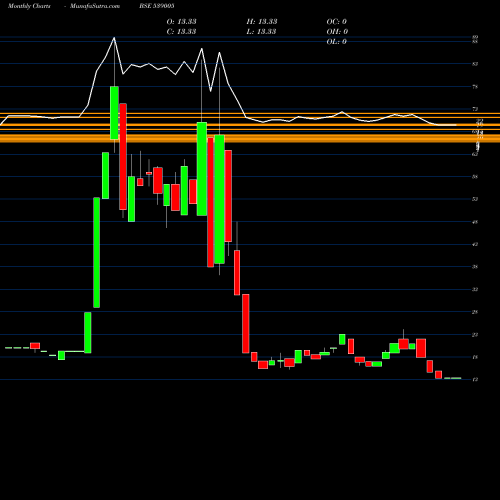Click the Monthly Charts title text
Screen dimensions: 500x500
coord(29,6)
